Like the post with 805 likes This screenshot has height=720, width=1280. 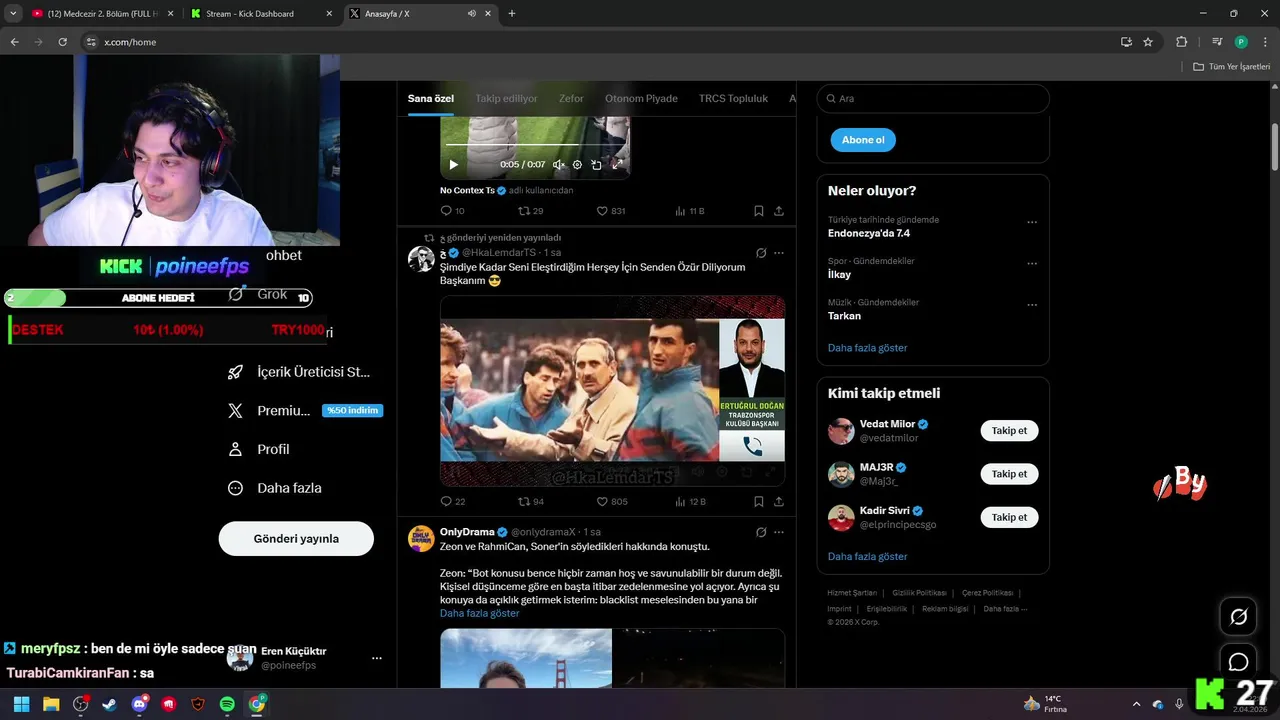point(611,502)
